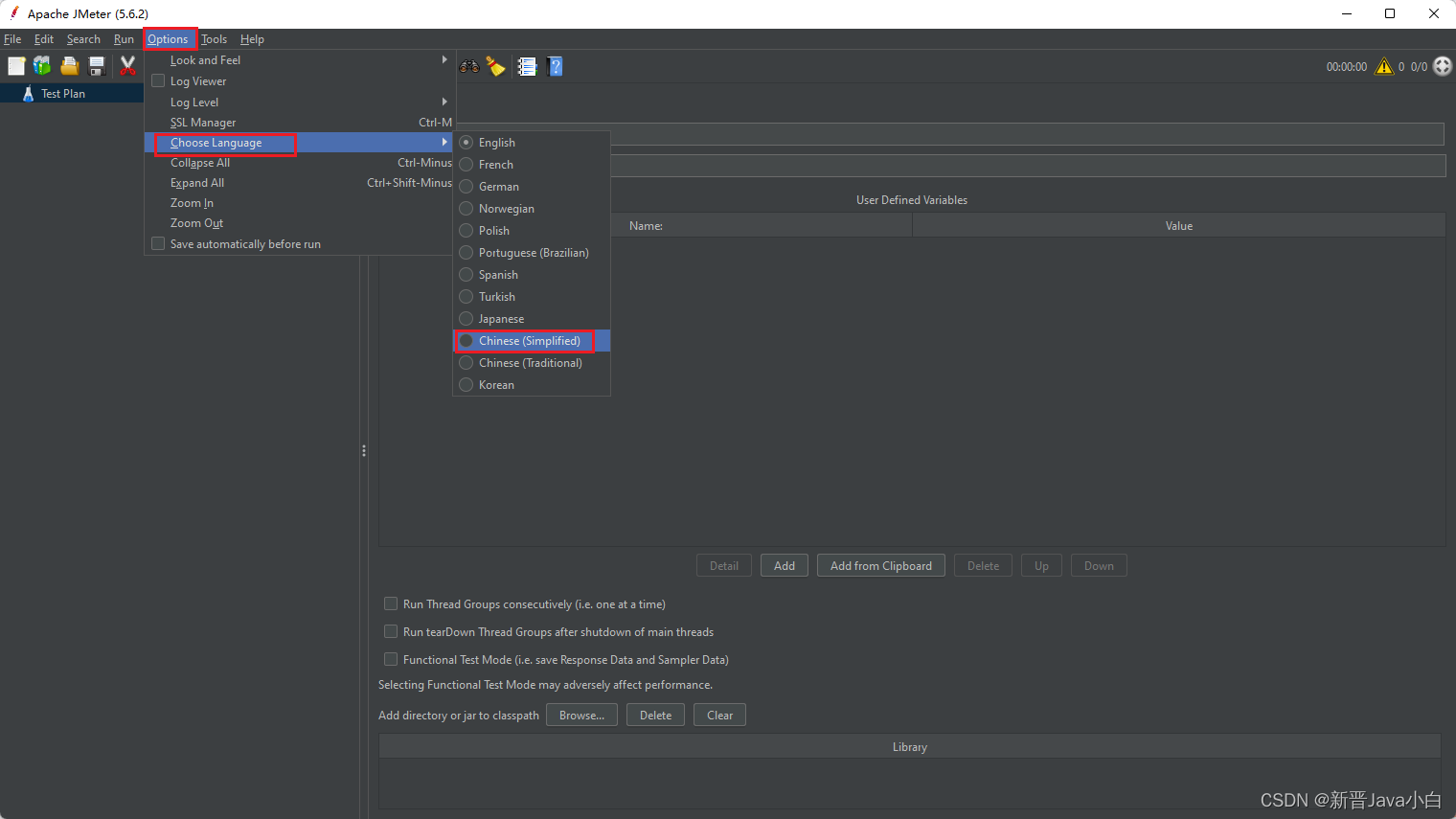Select Test Plan tree node

point(63,94)
